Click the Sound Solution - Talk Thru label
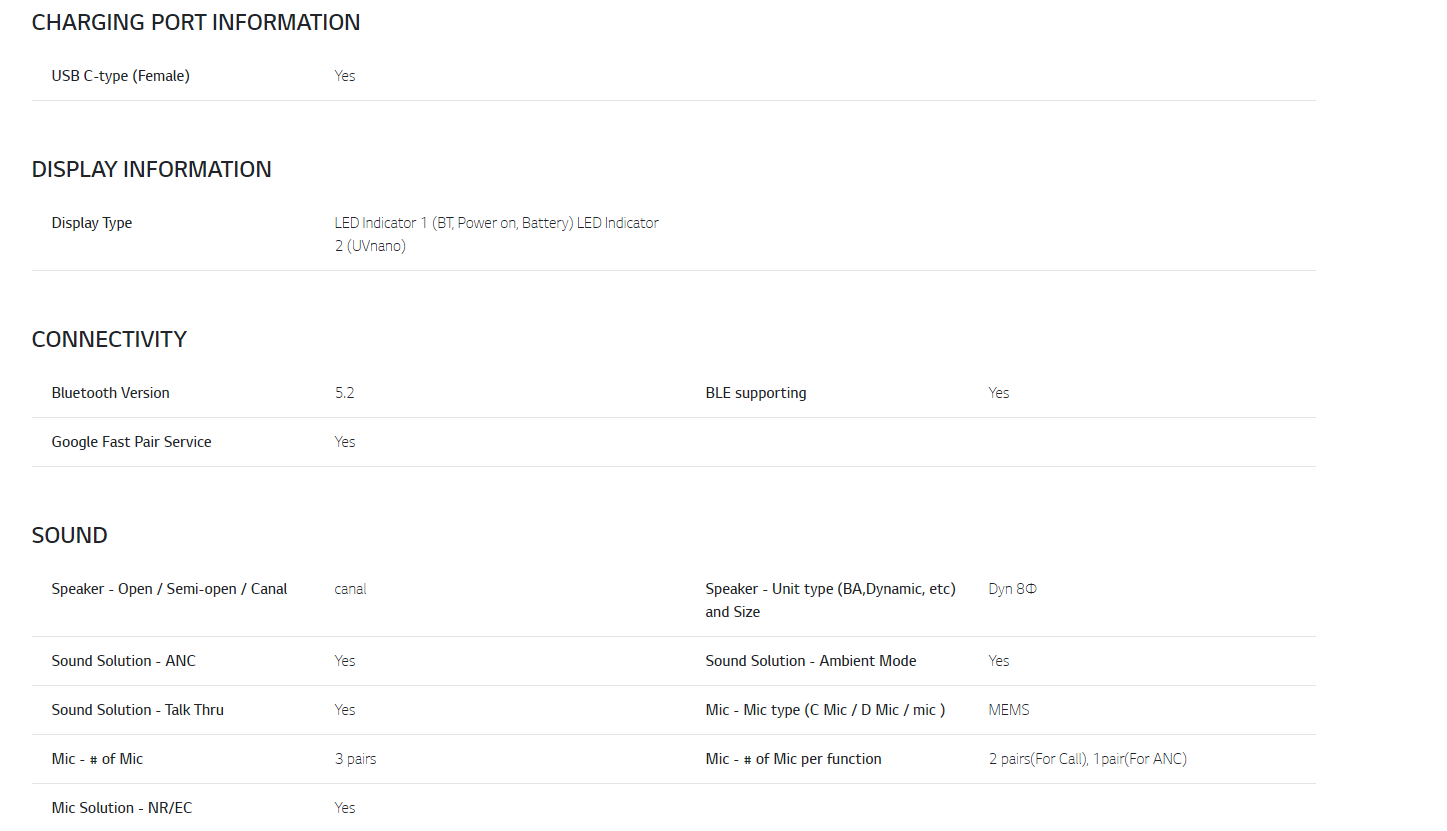The image size is (1447, 831). tap(137, 710)
